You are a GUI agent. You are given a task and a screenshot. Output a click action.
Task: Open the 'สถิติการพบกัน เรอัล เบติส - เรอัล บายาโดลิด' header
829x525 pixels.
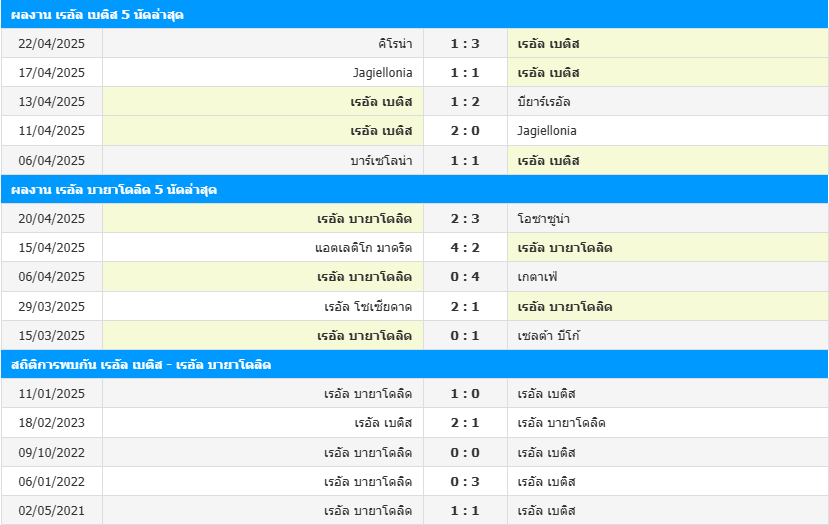(x=414, y=364)
